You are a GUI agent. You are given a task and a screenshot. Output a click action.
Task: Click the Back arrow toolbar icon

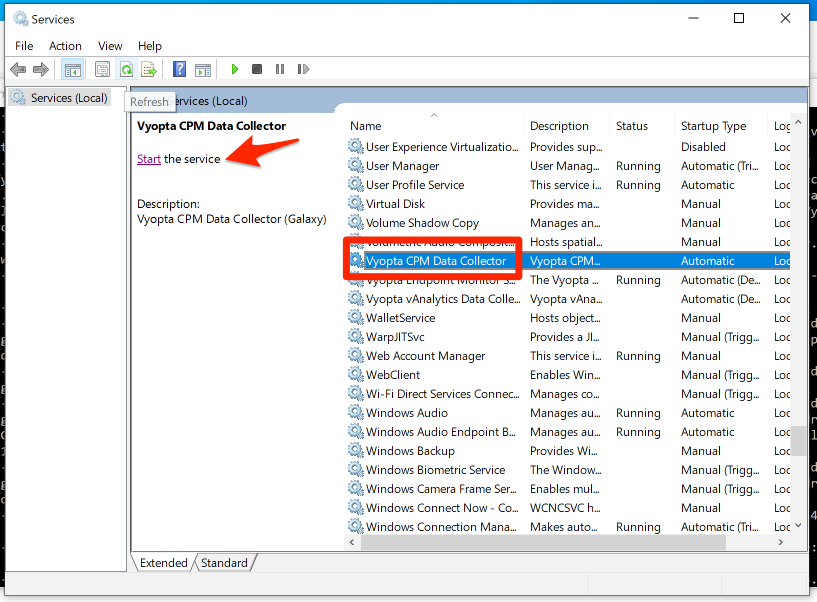click(x=18, y=69)
